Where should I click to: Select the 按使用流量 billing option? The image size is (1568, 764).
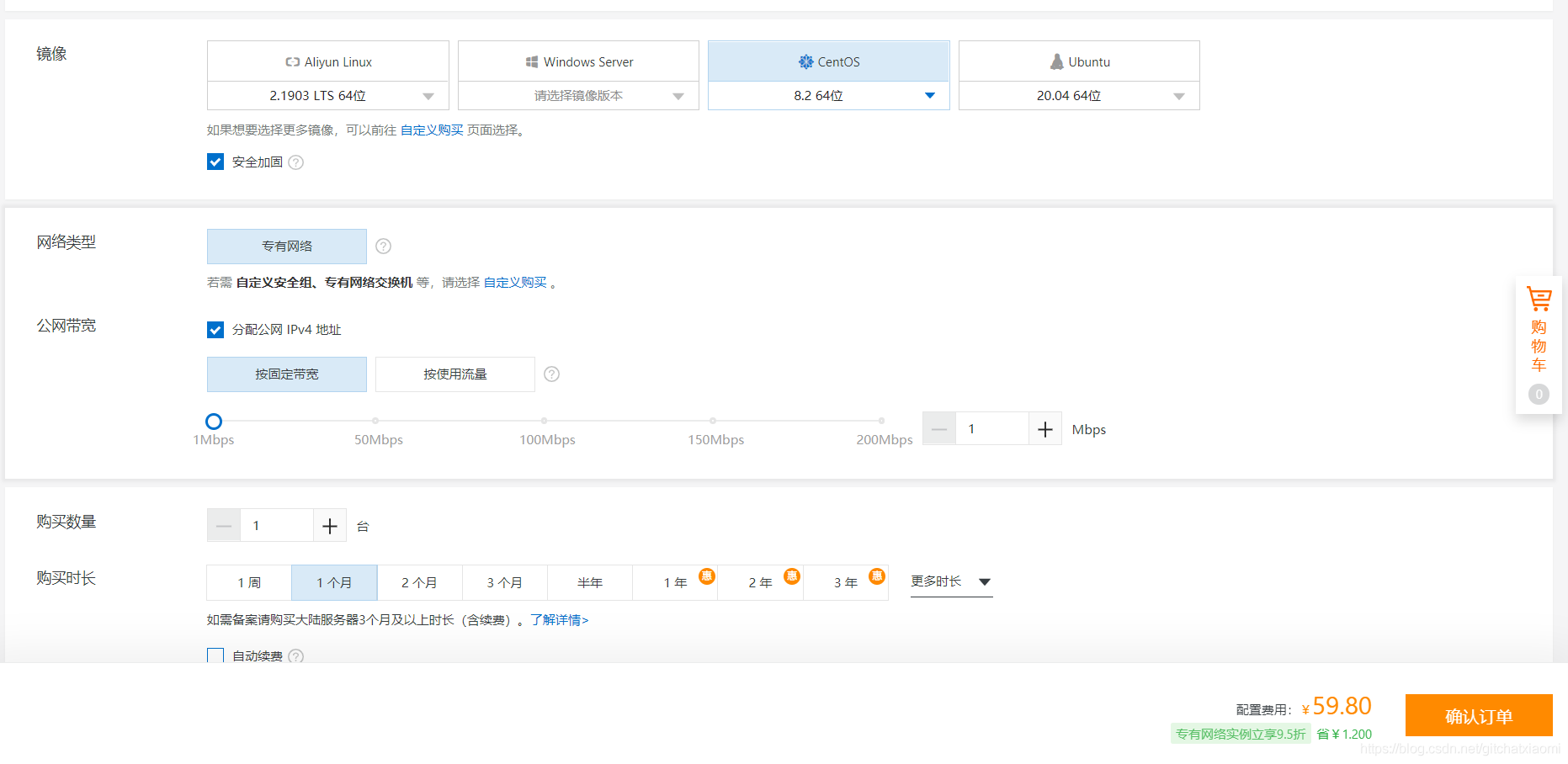point(455,374)
